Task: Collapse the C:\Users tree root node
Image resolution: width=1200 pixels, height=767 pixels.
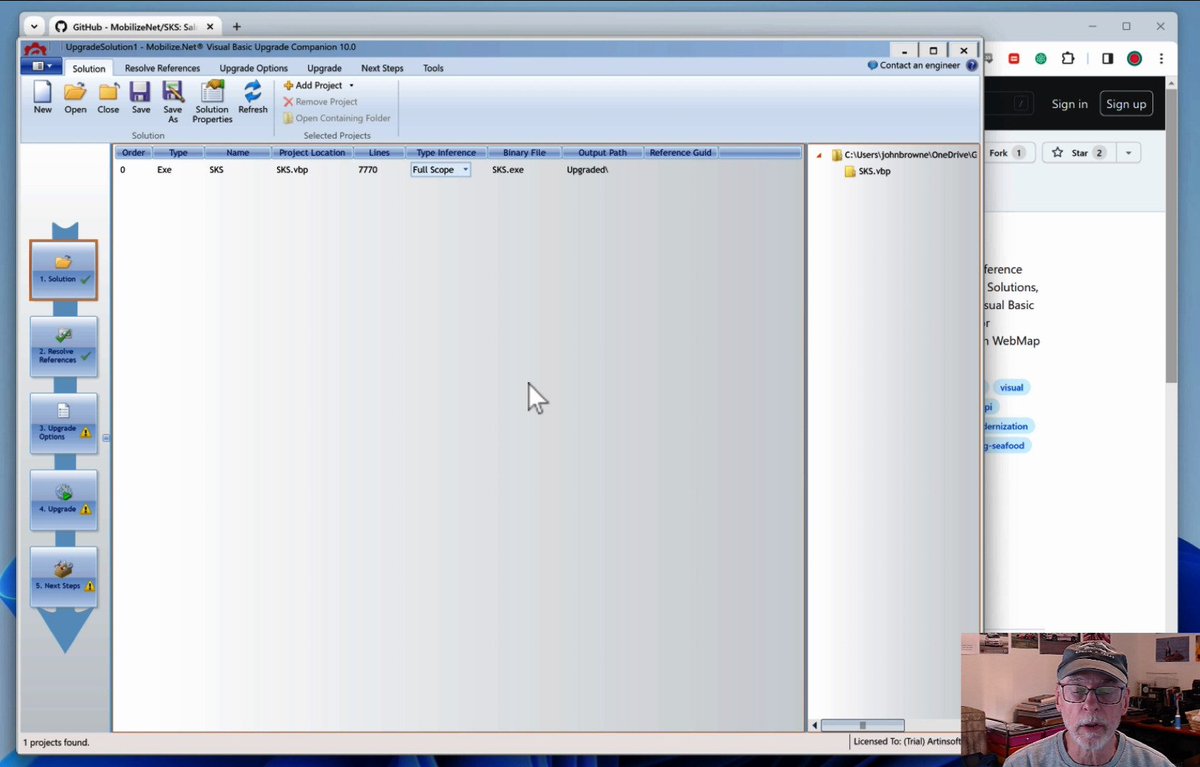Action: tap(820, 155)
